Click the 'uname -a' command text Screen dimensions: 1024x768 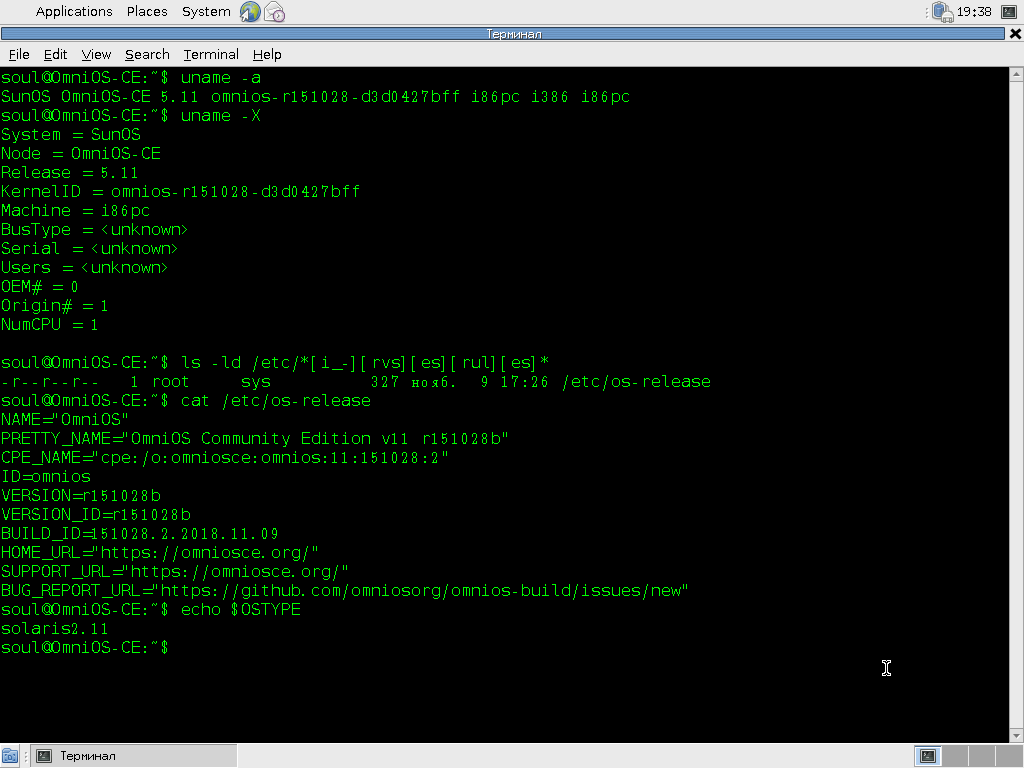221,78
